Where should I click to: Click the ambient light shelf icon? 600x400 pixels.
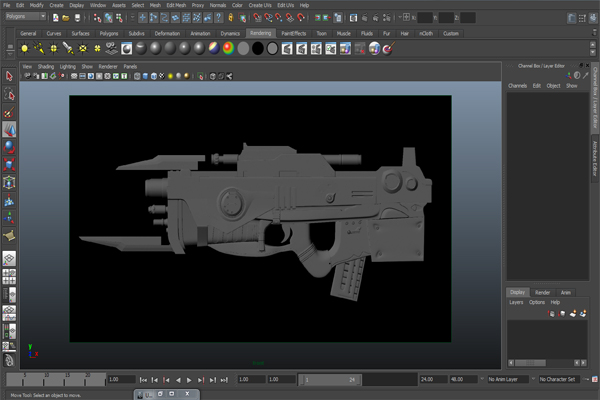pyautogui.click(x=24, y=49)
